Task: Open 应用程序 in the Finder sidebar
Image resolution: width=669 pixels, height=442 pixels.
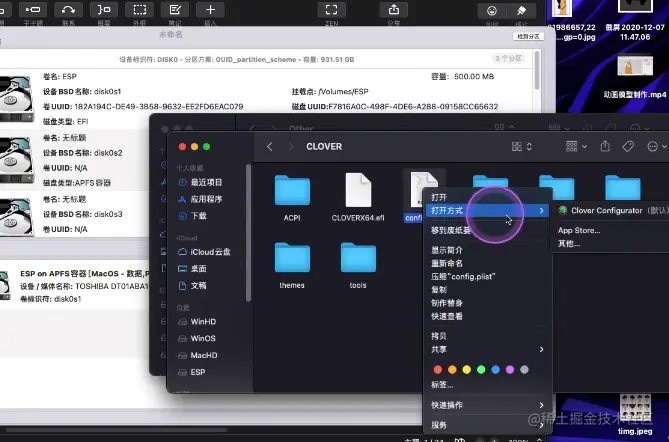Action: click(x=206, y=199)
